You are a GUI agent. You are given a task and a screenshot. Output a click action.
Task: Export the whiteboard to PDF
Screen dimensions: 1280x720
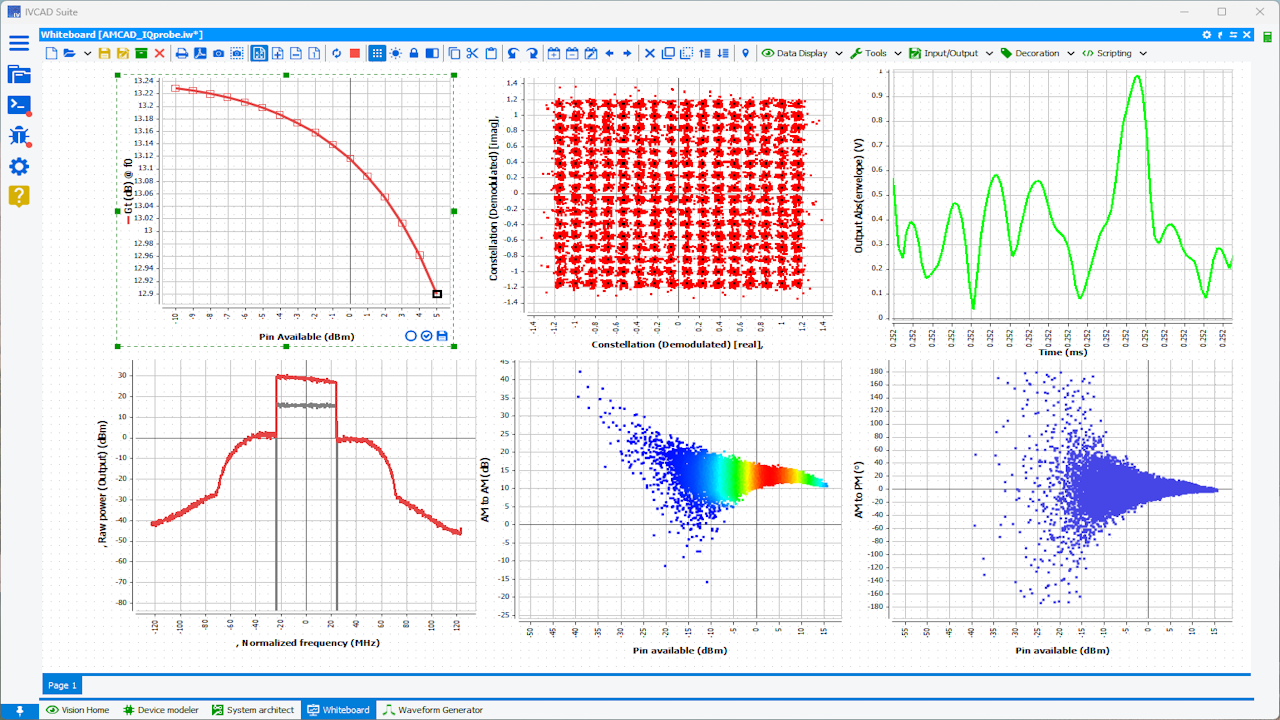[x=200, y=53]
